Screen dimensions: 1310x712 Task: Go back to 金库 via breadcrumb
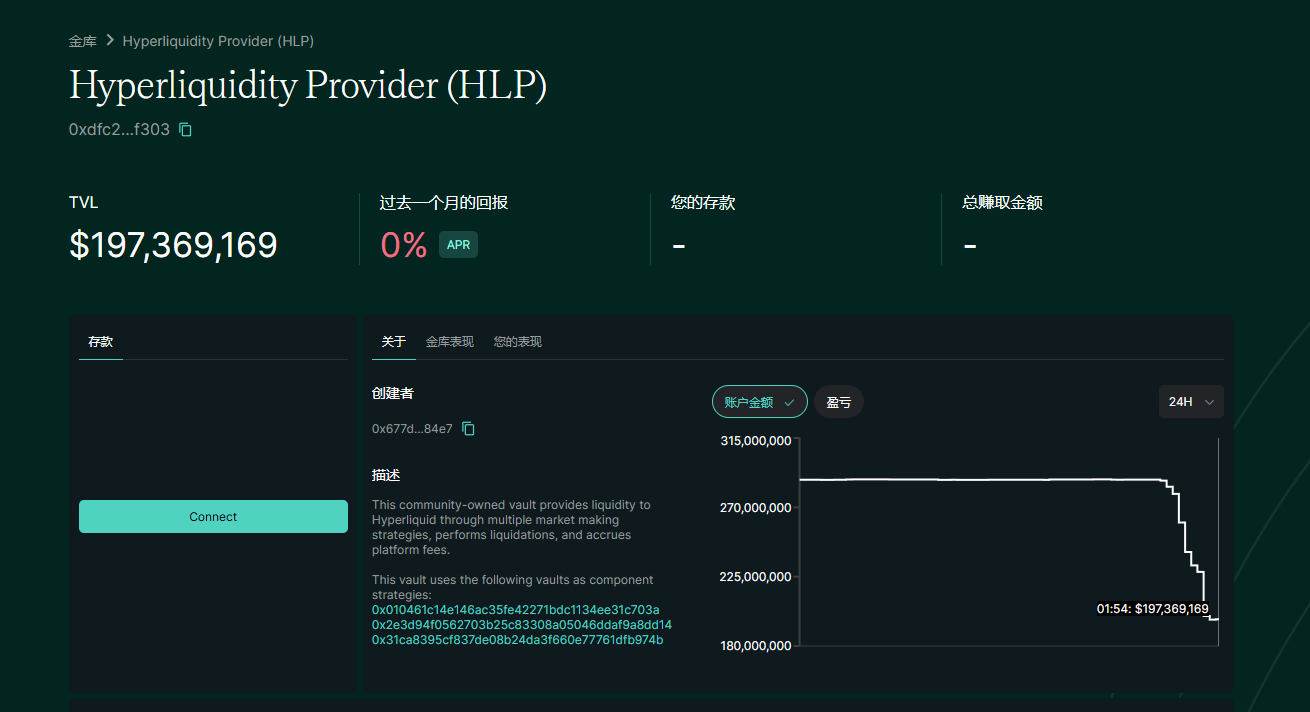point(82,41)
